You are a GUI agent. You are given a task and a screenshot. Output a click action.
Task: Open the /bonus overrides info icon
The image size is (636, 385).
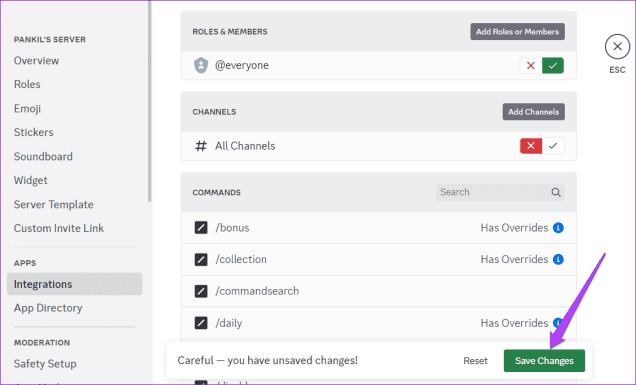coord(558,228)
